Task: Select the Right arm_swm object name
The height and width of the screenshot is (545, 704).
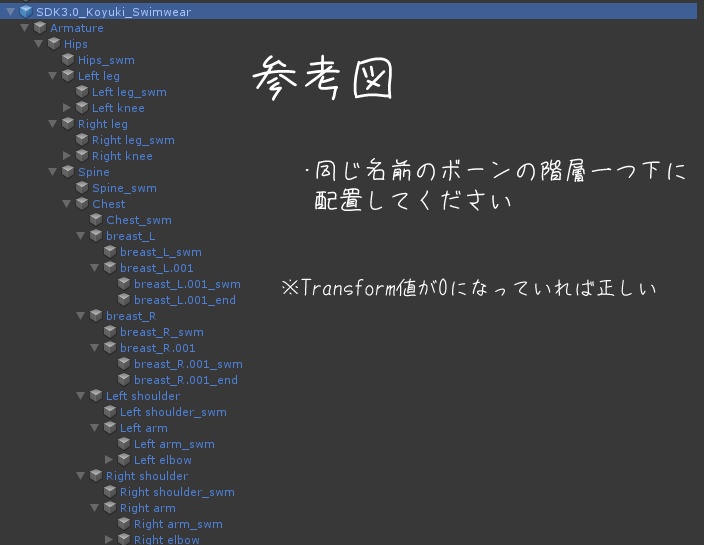Action: pos(178,524)
